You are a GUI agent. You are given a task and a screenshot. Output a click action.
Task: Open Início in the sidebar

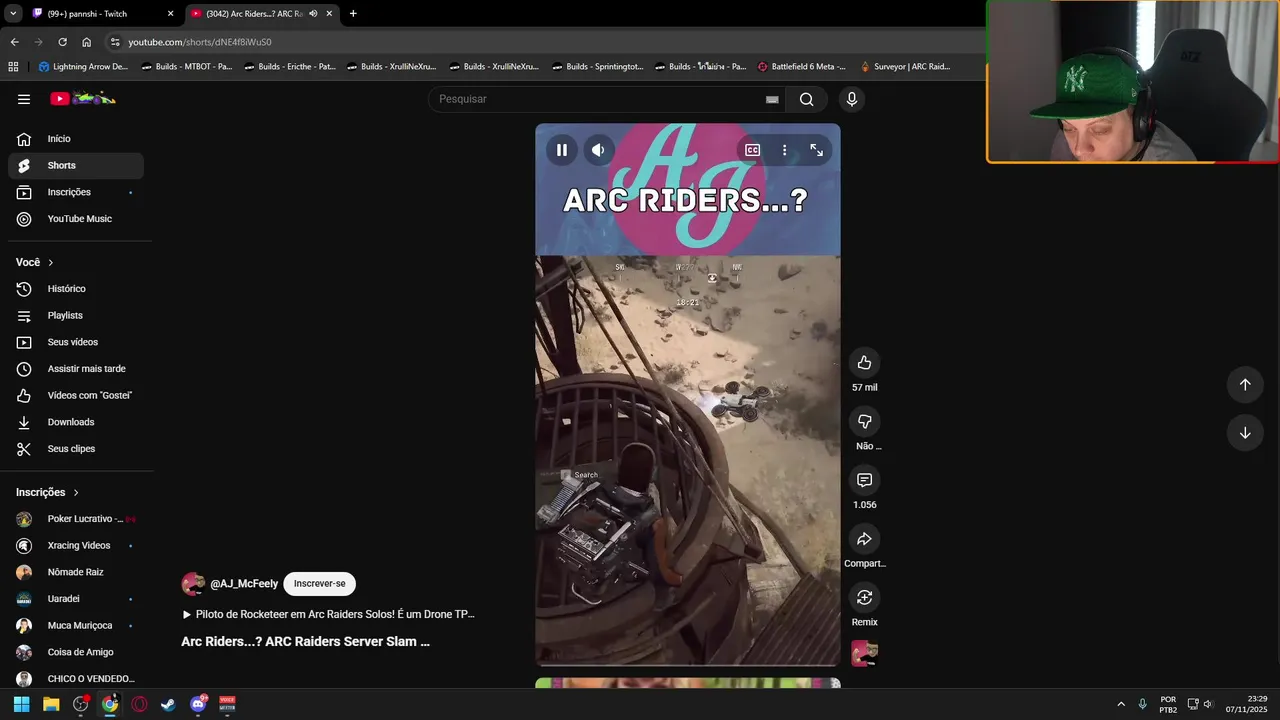click(76, 139)
